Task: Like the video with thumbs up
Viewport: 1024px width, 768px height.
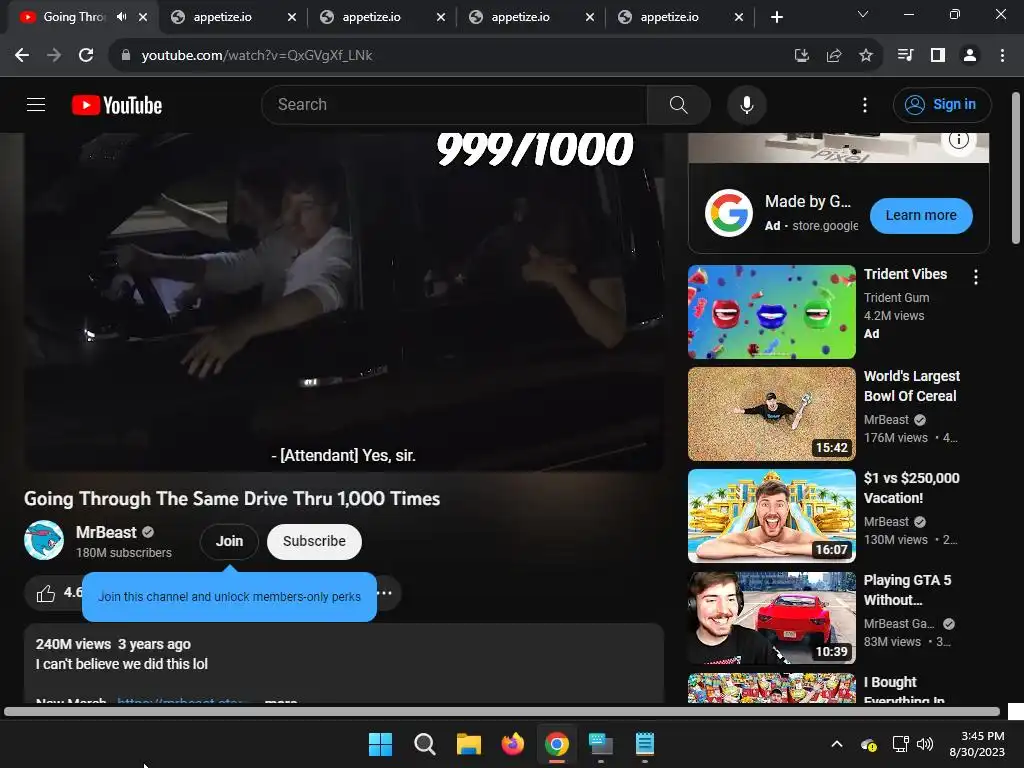Action: click(x=46, y=593)
